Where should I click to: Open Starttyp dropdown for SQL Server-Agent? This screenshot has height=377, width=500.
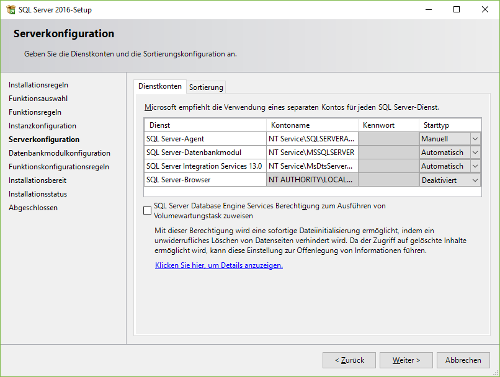coord(475,139)
